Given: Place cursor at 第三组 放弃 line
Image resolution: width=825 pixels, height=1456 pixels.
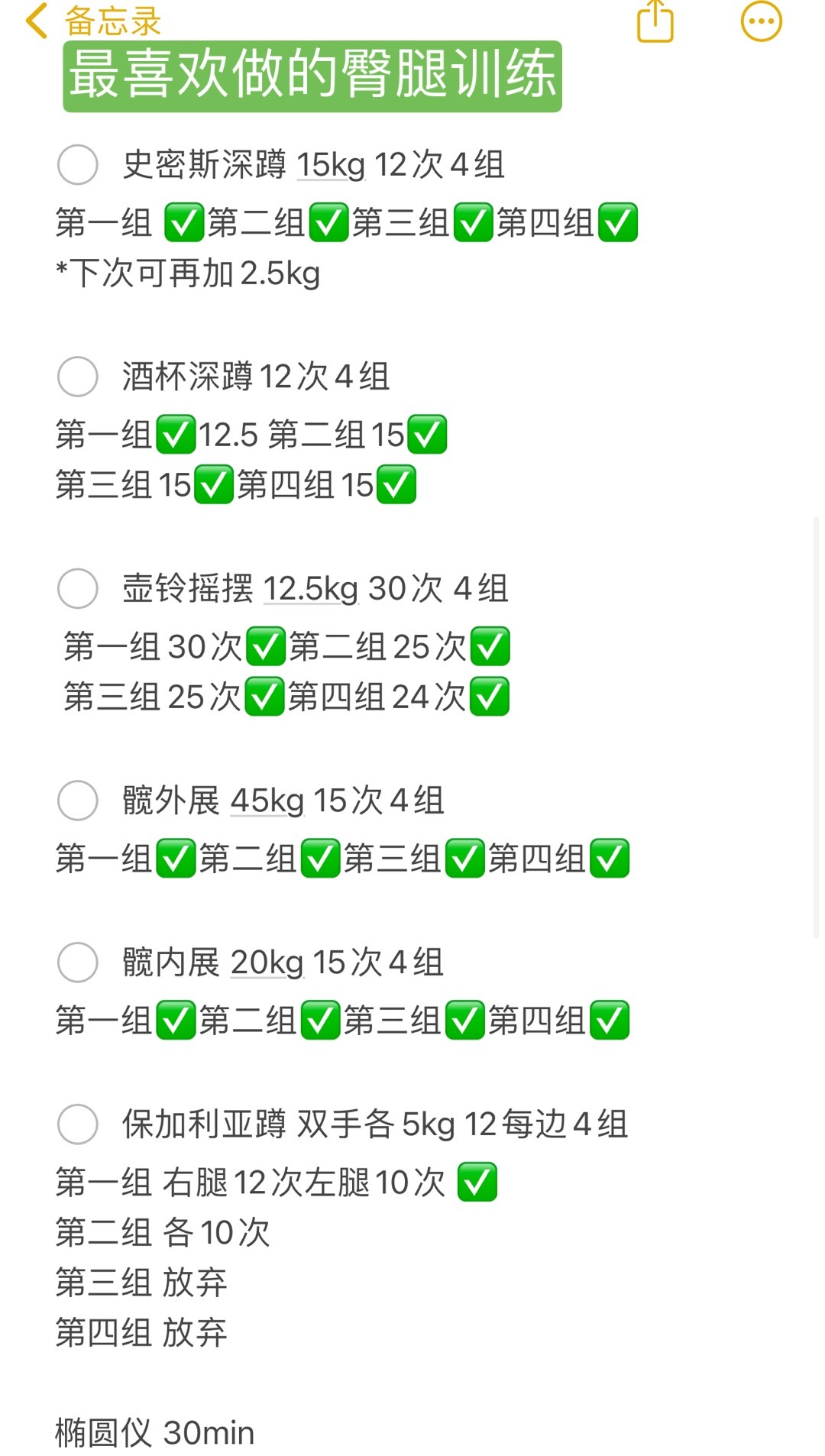Looking at the screenshot, I should click(x=141, y=1283).
